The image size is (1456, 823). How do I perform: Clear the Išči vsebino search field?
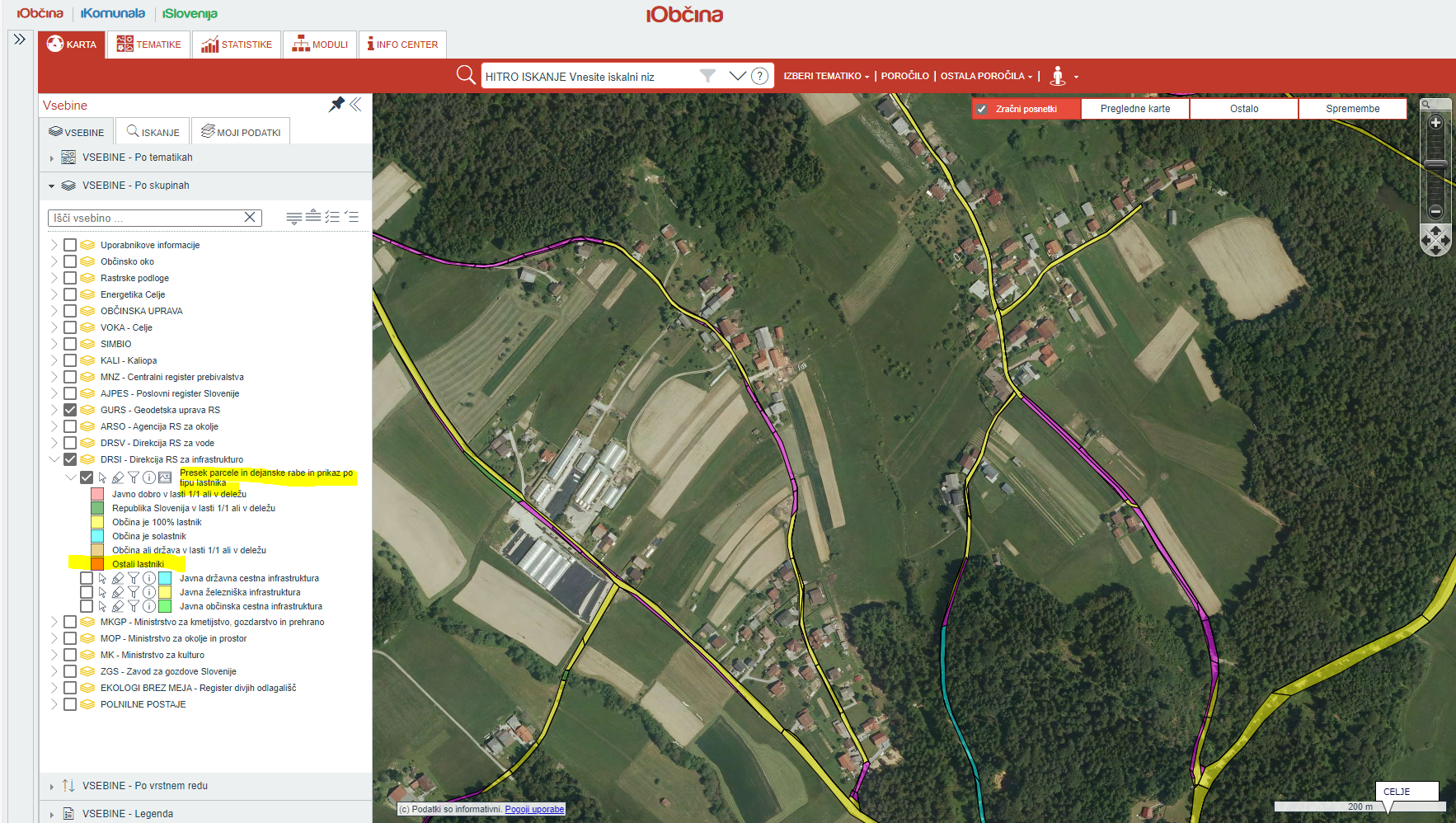[250, 218]
